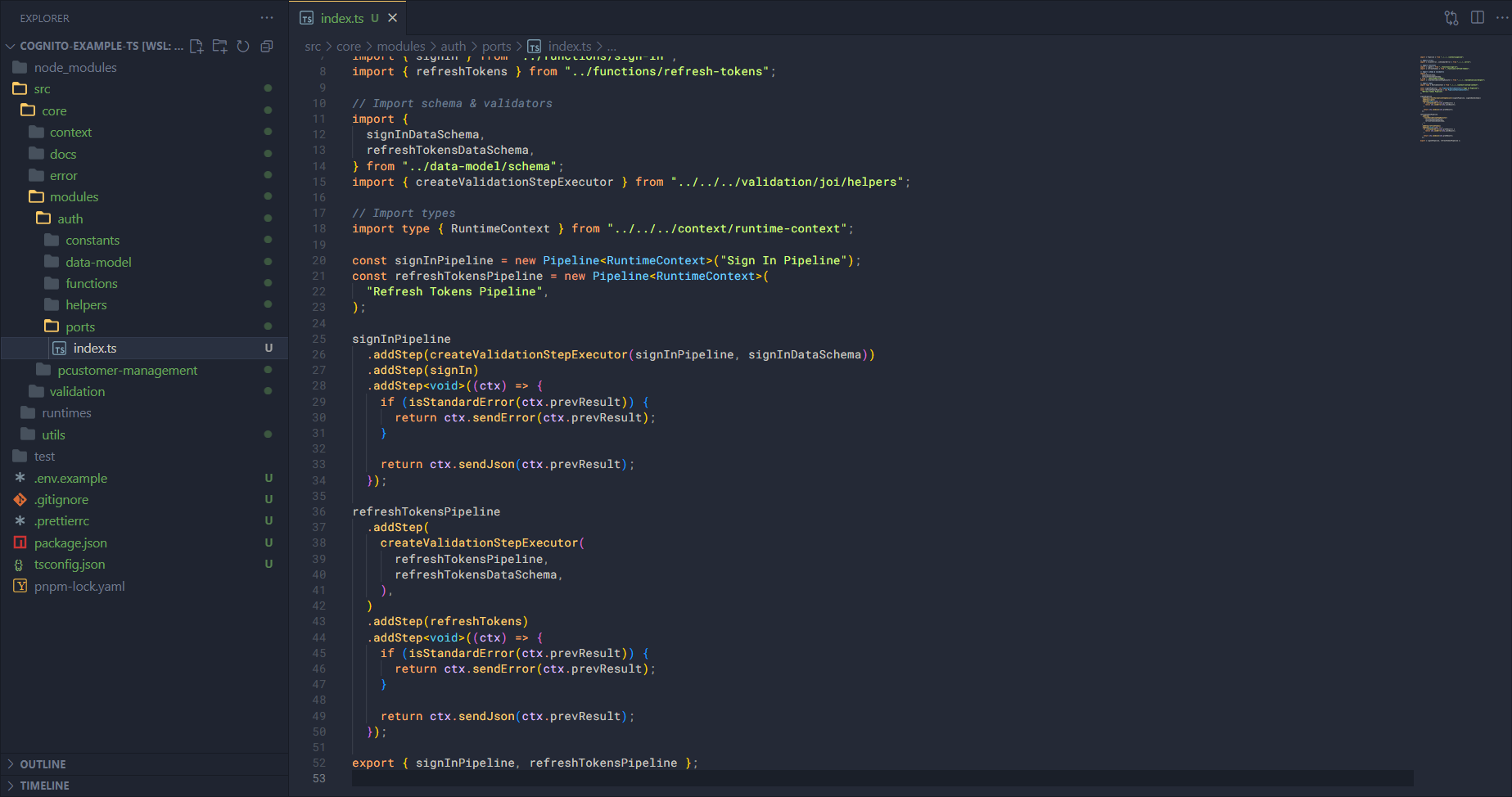
Task: Expand the node_modules folder
Action: coord(75,68)
